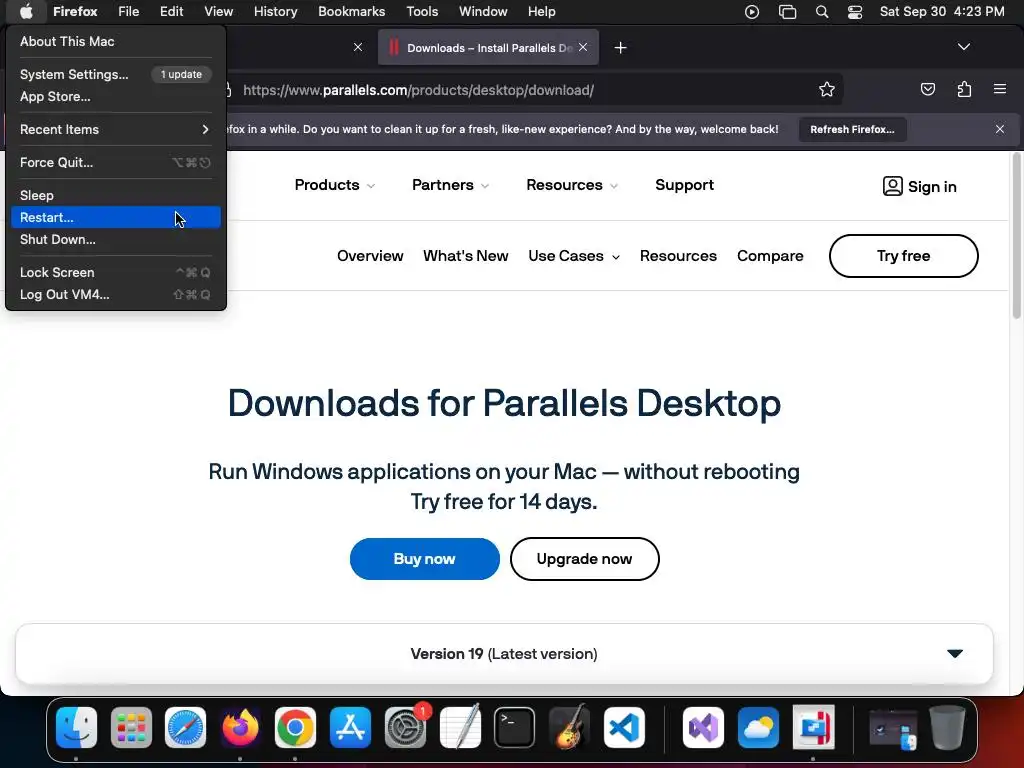This screenshot has width=1024, height=768.
Task: Launch Visual Studio Code from the Dock
Action: click(624, 727)
